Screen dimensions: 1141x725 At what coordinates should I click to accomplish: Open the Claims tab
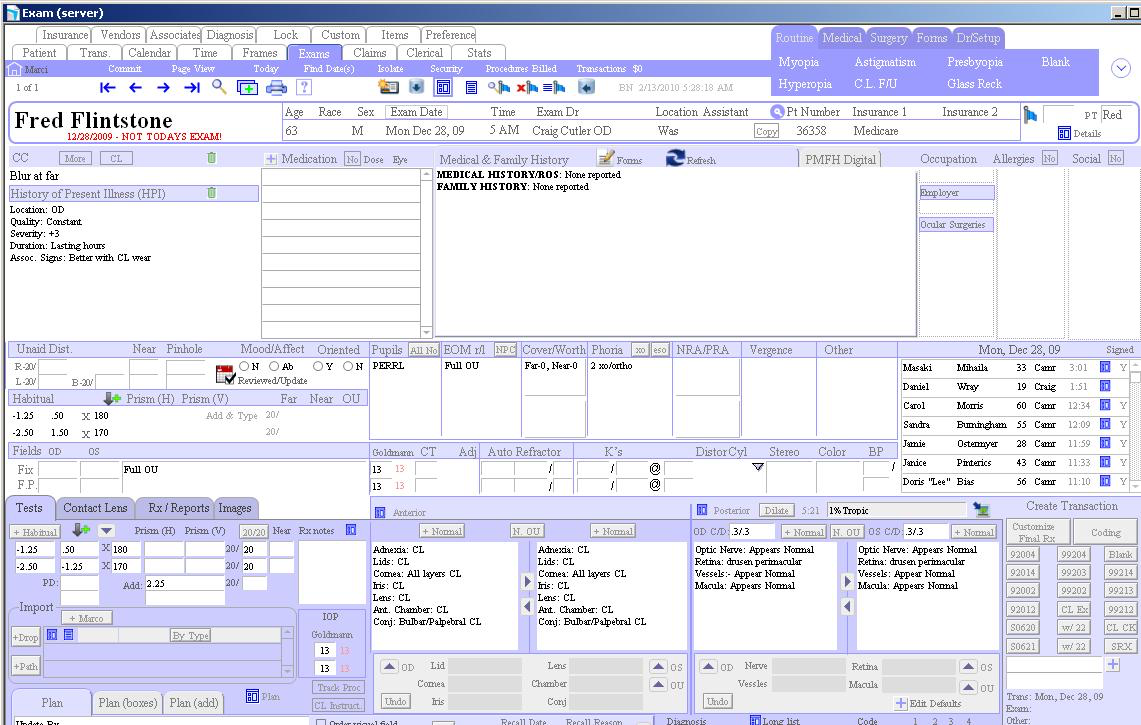(x=370, y=53)
